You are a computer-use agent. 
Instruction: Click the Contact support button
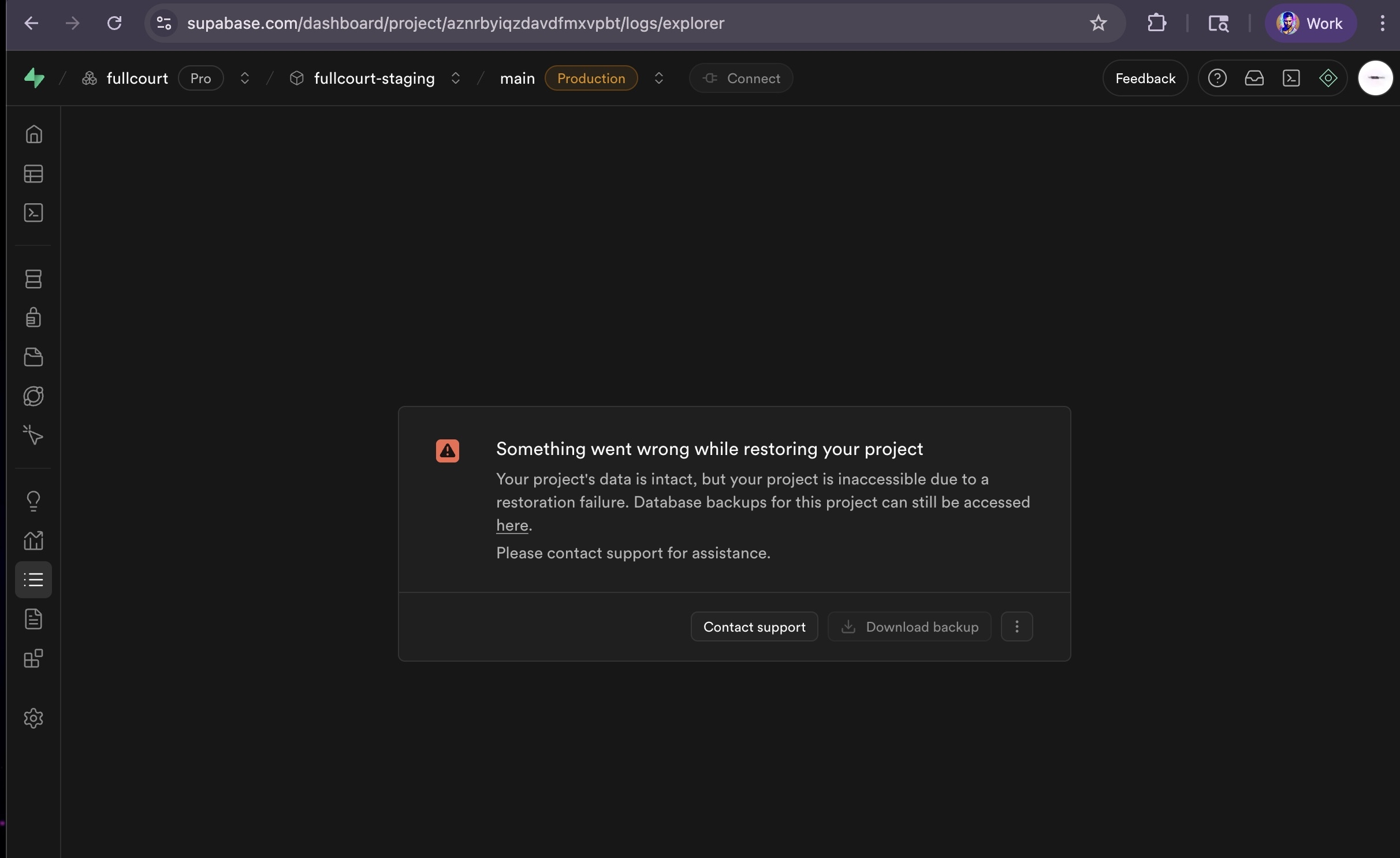pos(754,626)
